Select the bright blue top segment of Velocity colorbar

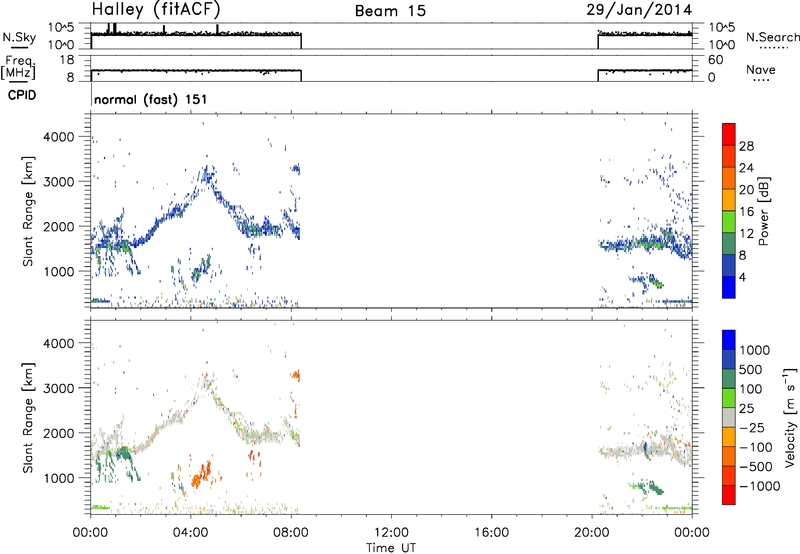pos(729,340)
